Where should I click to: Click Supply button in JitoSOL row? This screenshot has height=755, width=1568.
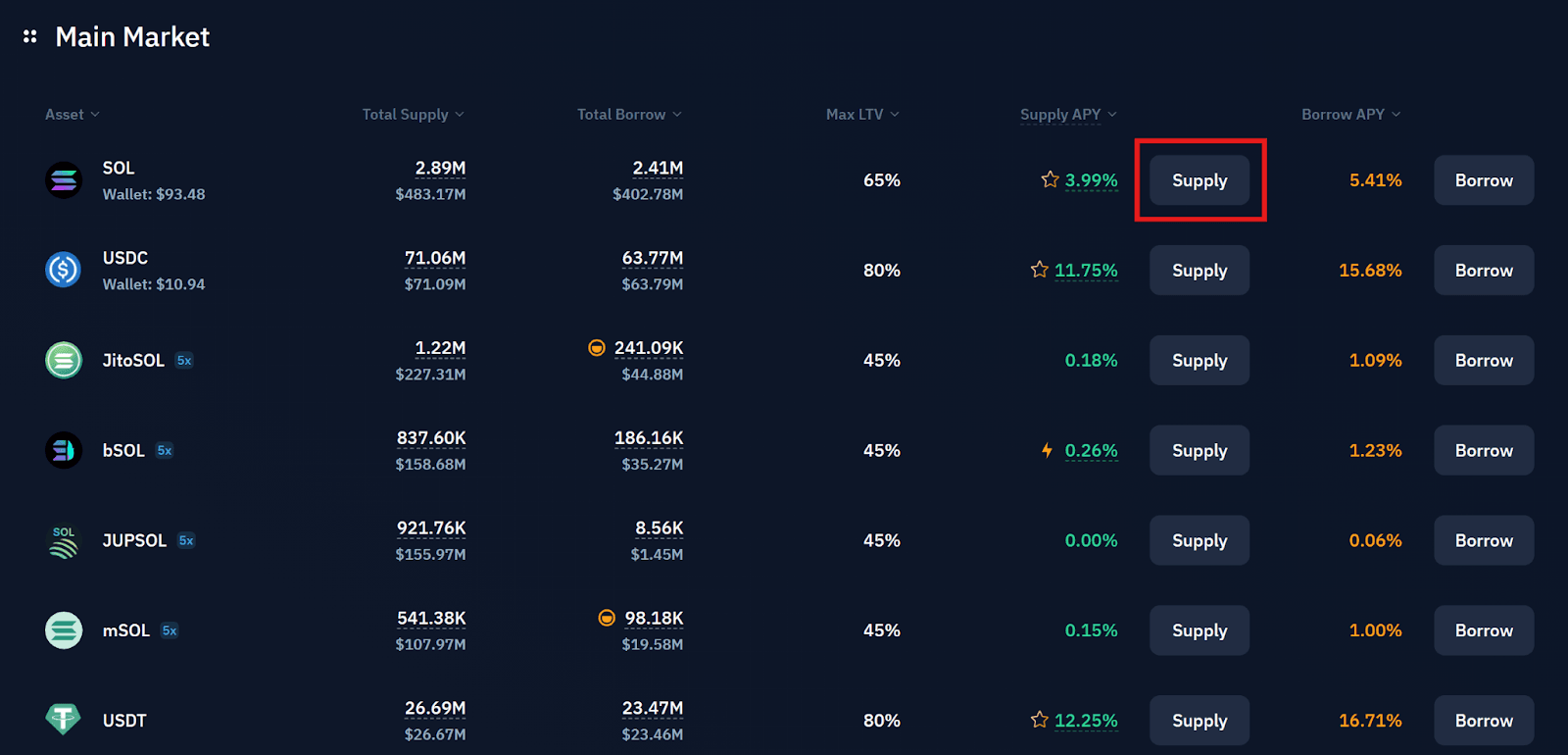(1200, 360)
